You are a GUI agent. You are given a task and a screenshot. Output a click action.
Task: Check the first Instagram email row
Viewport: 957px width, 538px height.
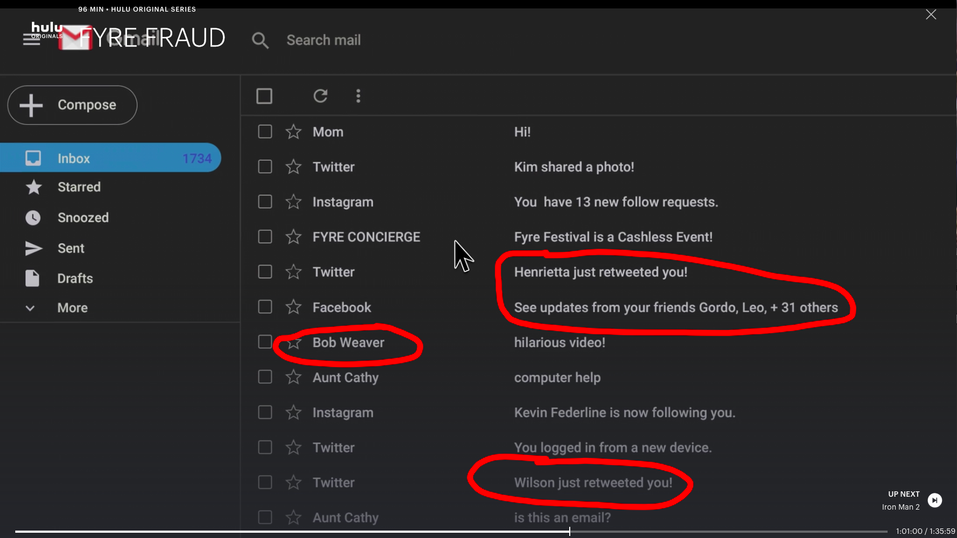coord(265,202)
